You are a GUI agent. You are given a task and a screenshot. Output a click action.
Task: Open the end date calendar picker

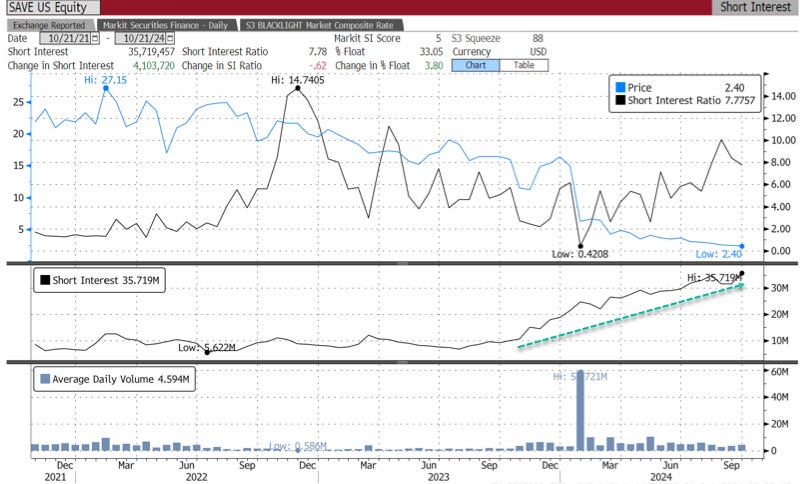pyautogui.click(x=171, y=37)
